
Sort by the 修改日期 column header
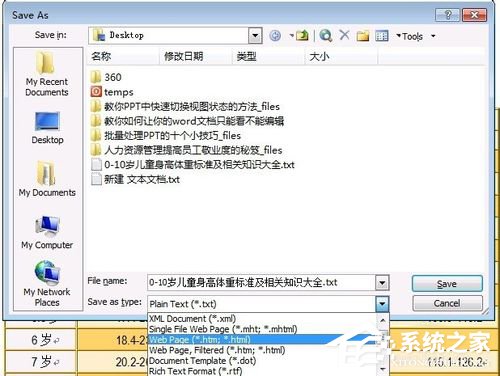(195, 56)
